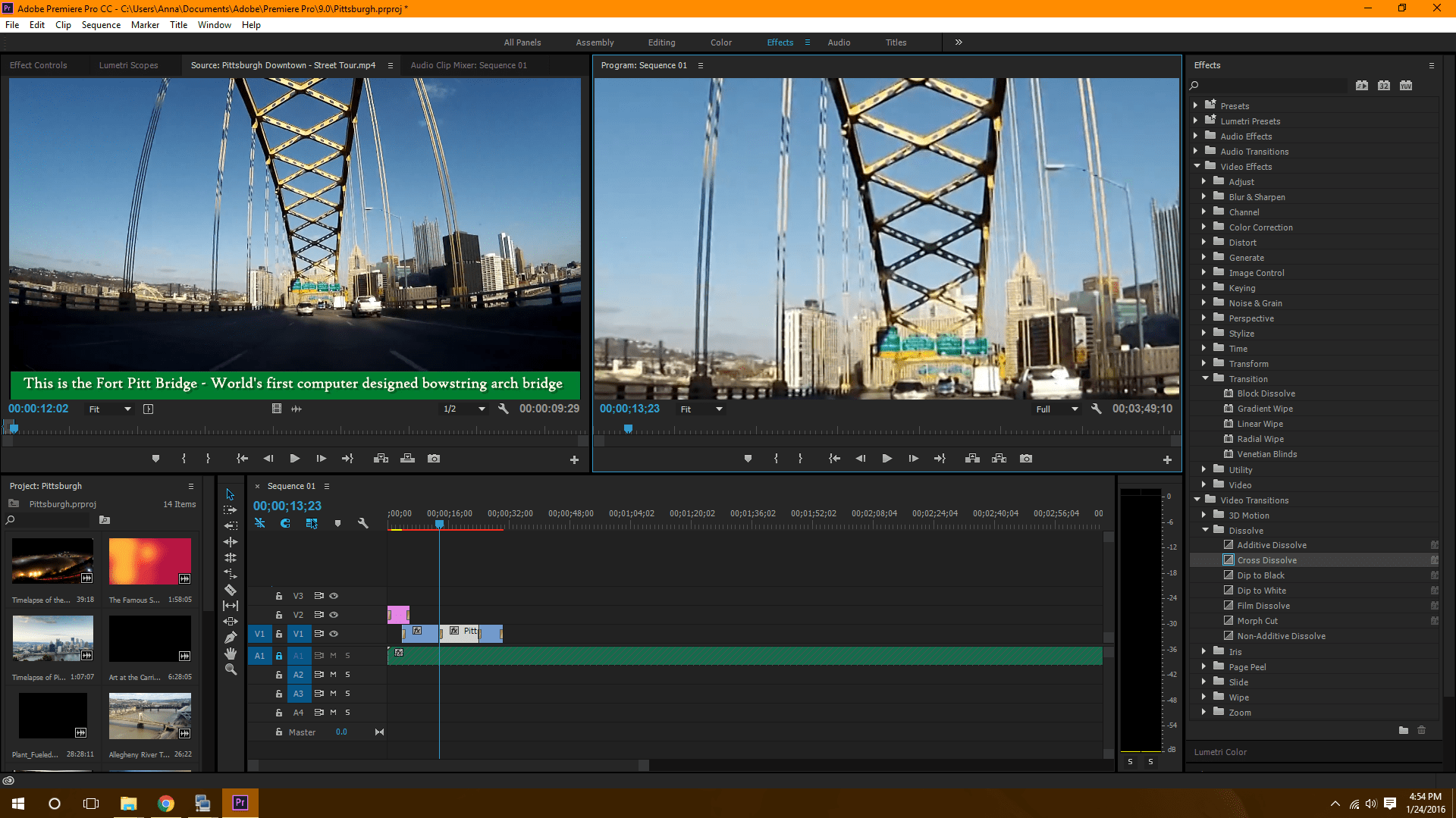The image size is (1456, 818).
Task: Play the Program monitor sequence
Action: 886,459
